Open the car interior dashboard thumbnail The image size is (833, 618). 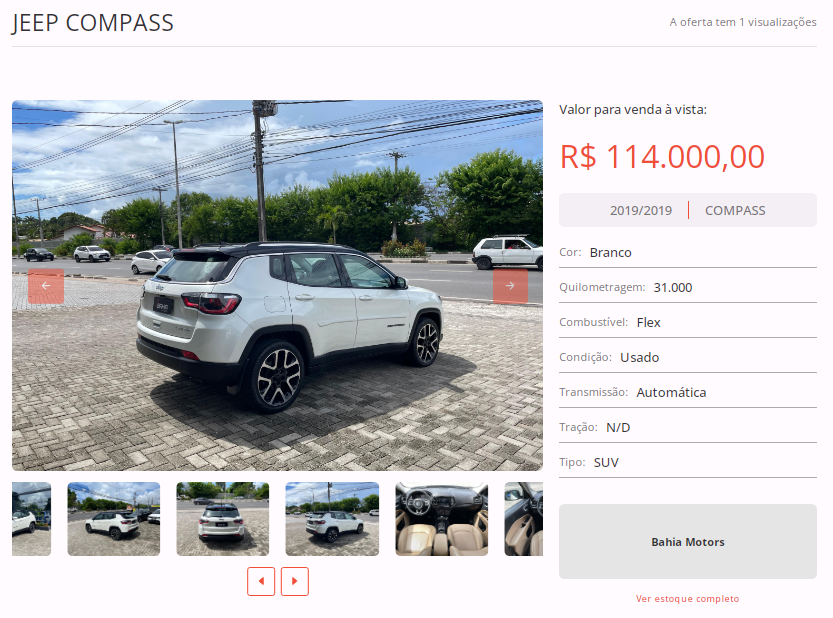coord(441,519)
